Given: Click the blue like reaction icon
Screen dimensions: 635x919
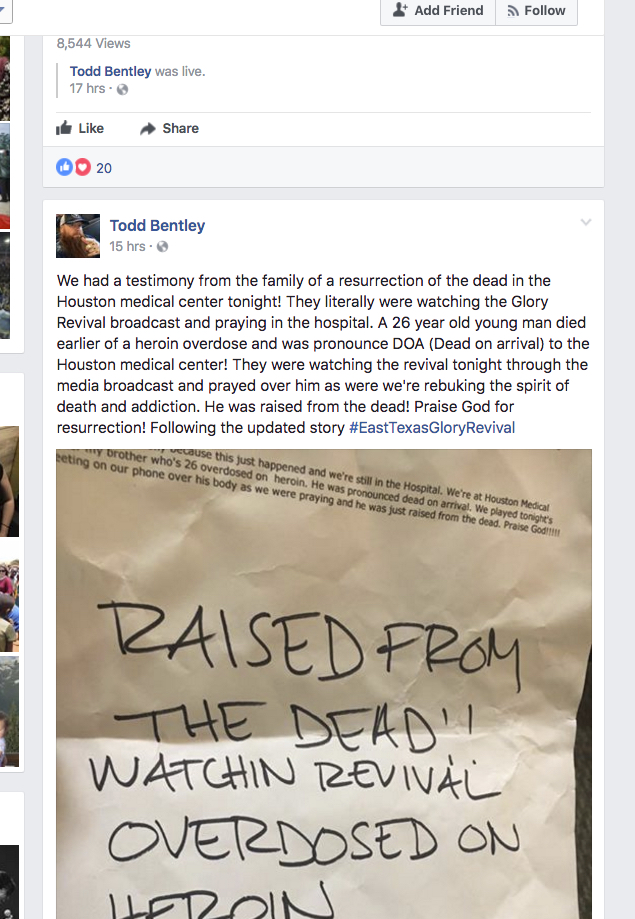Looking at the screenshot, I should (x=64, y=168).
